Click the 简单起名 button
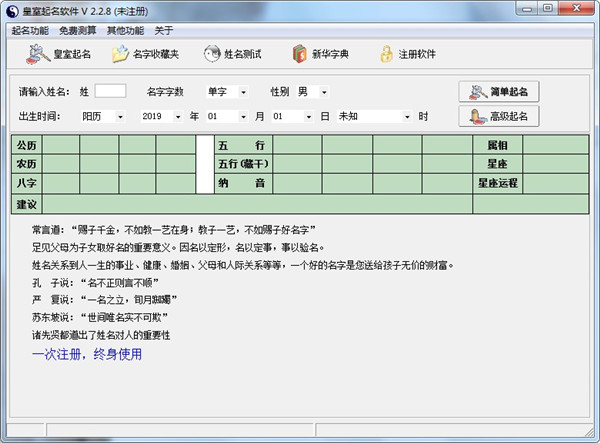 pos(499,91)
